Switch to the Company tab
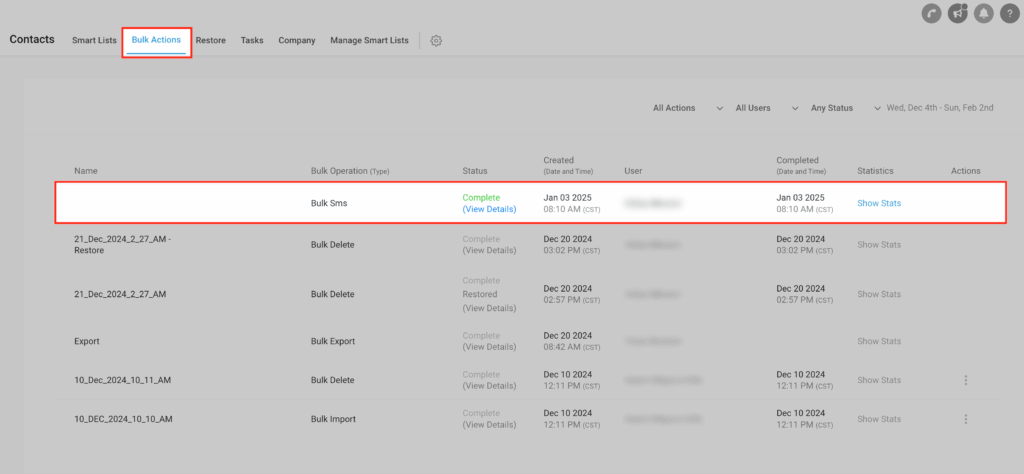This screenshot has height=474, width=1024. point(297,41)
